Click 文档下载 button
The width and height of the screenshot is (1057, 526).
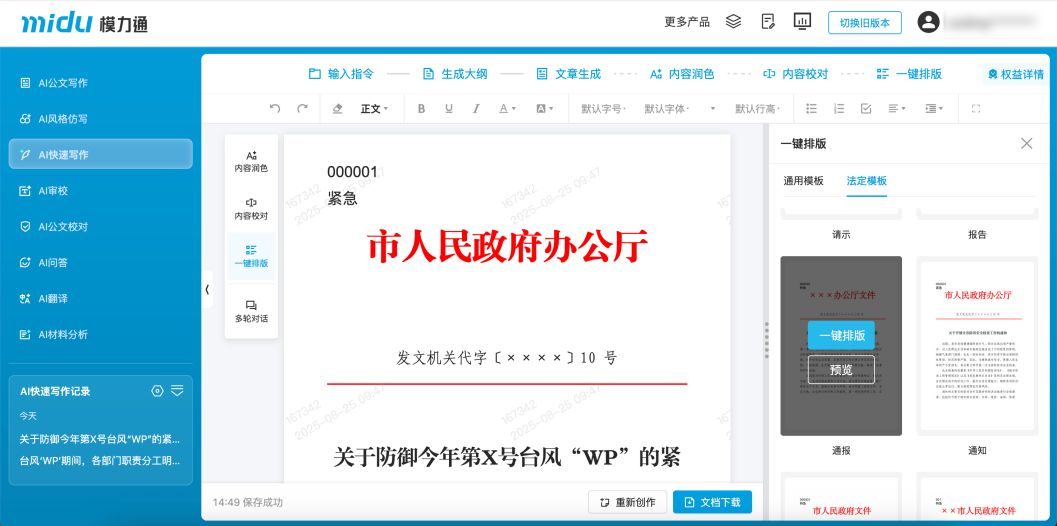tap(713, 502)
